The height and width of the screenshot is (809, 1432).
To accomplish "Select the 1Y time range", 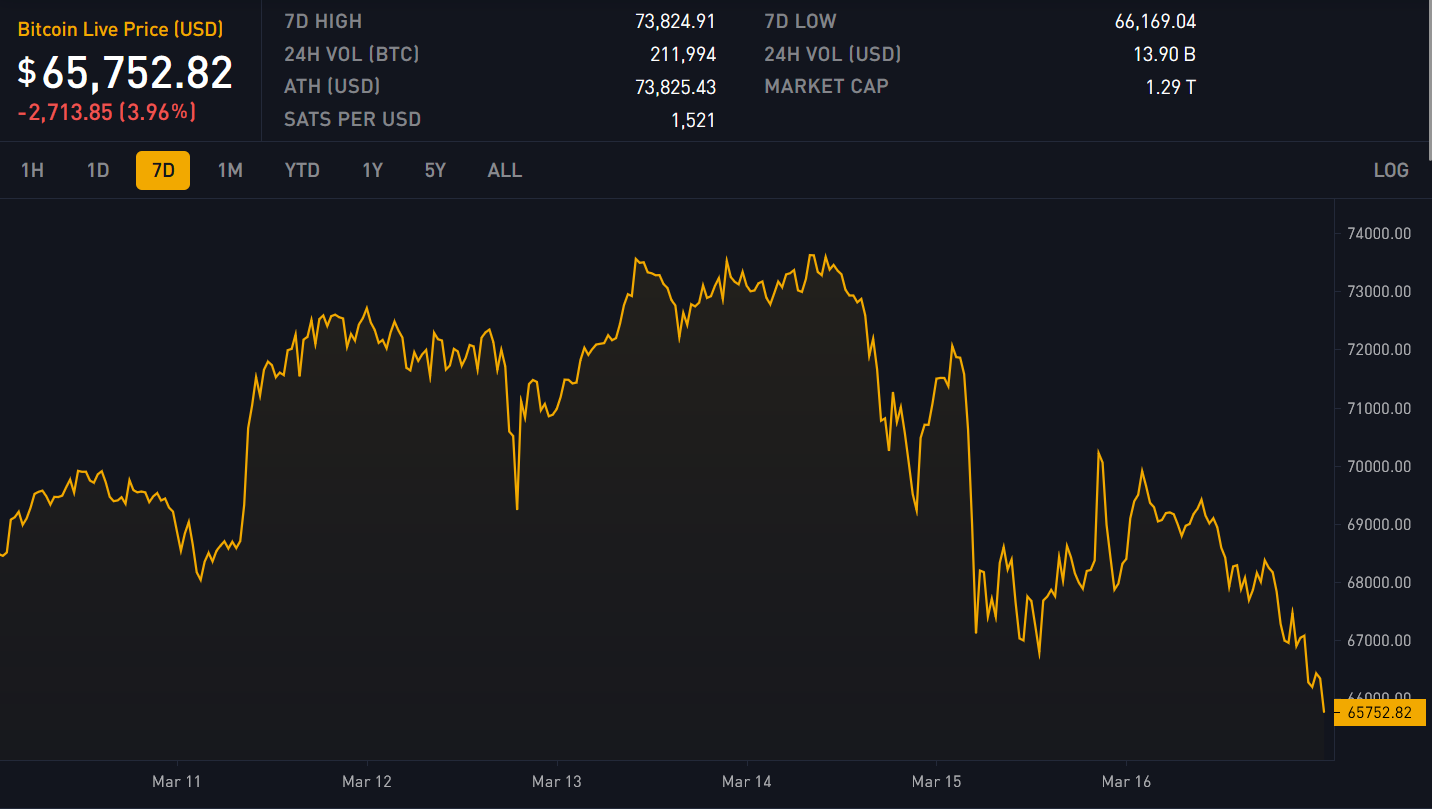I will click(x=372, y=170).
